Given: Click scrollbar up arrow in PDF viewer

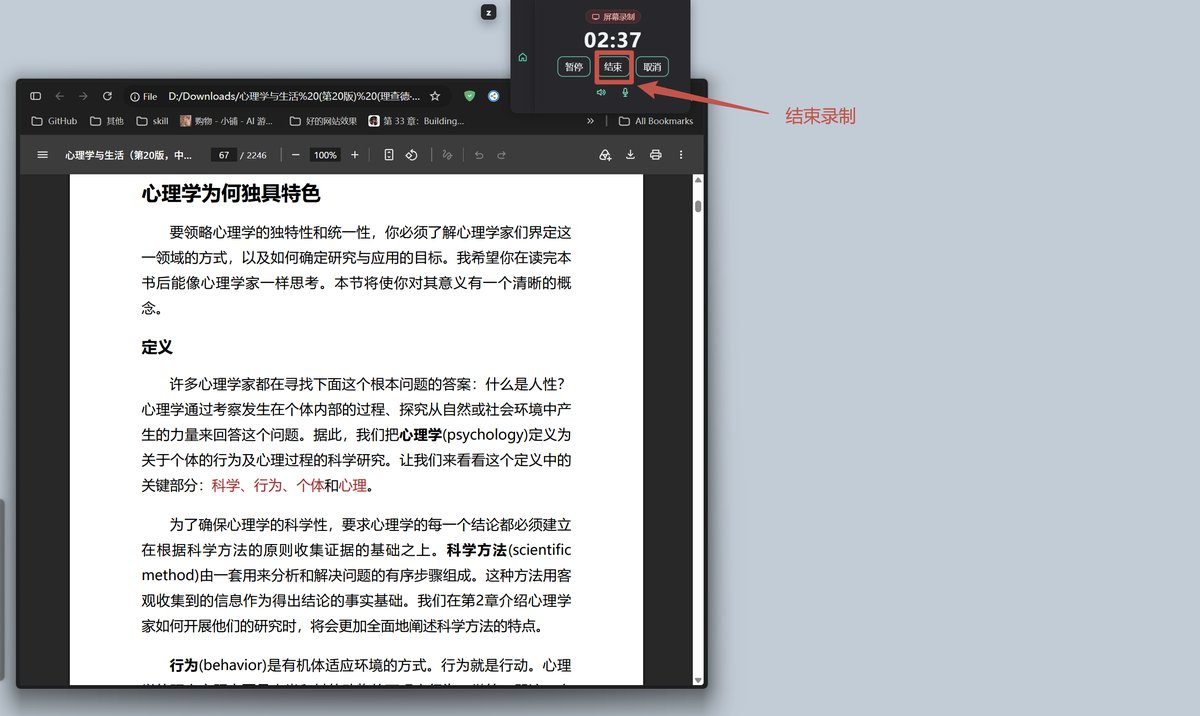Looking at the screenshot, I should point(698,181).
